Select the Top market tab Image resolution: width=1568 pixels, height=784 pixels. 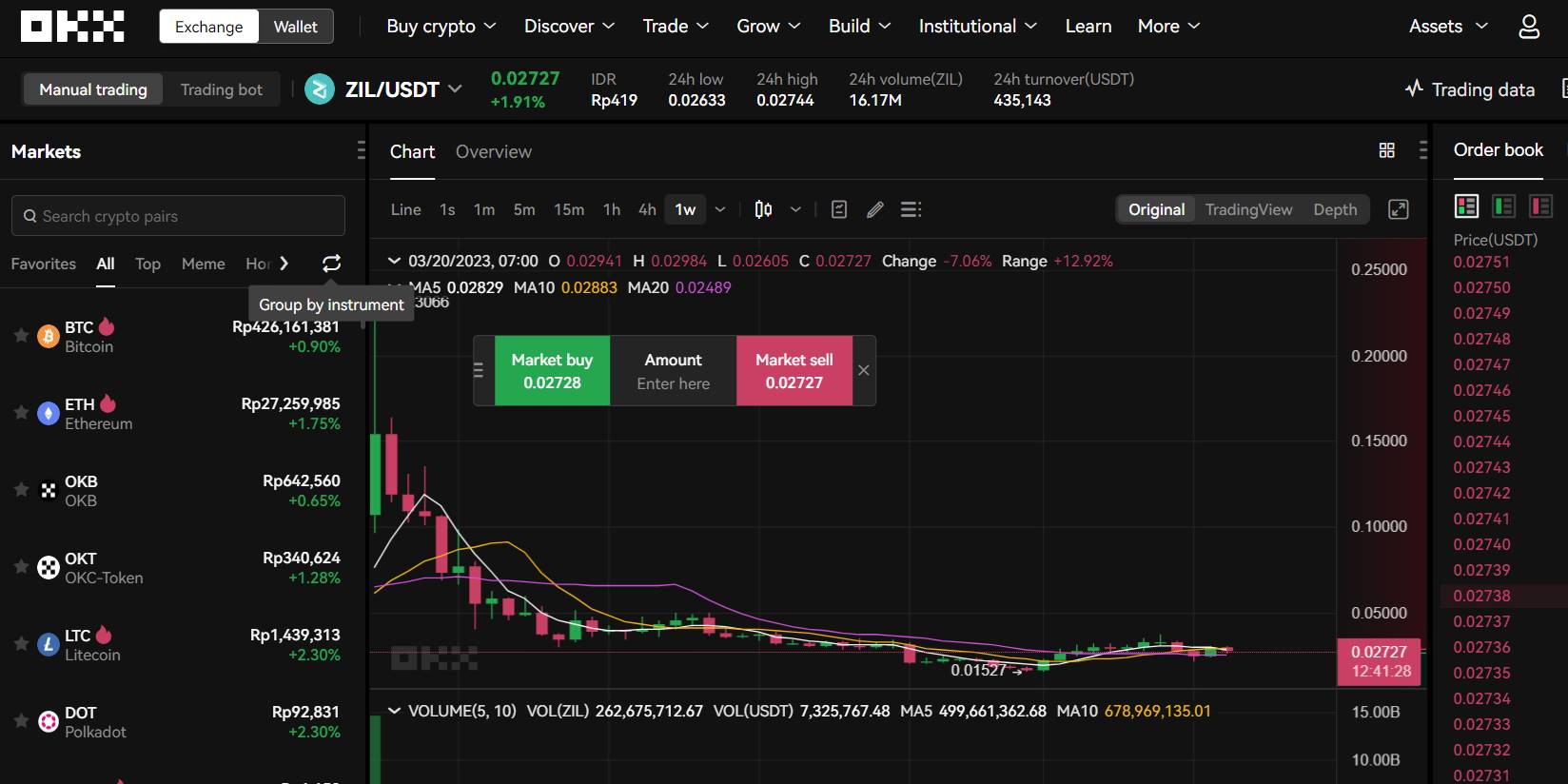point(147,264)
